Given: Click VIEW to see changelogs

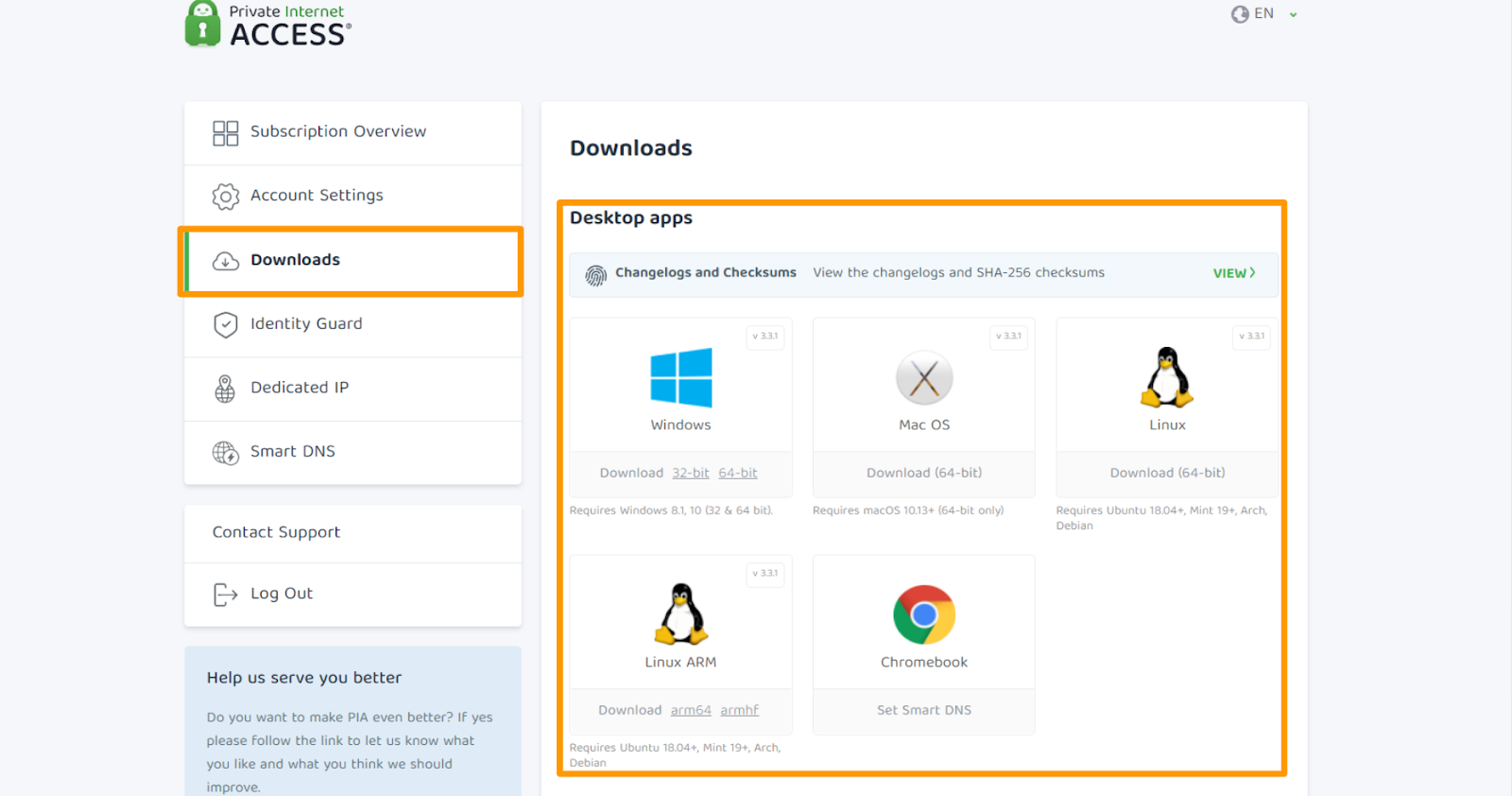Looking at the screenshot, I should 1234,273.
